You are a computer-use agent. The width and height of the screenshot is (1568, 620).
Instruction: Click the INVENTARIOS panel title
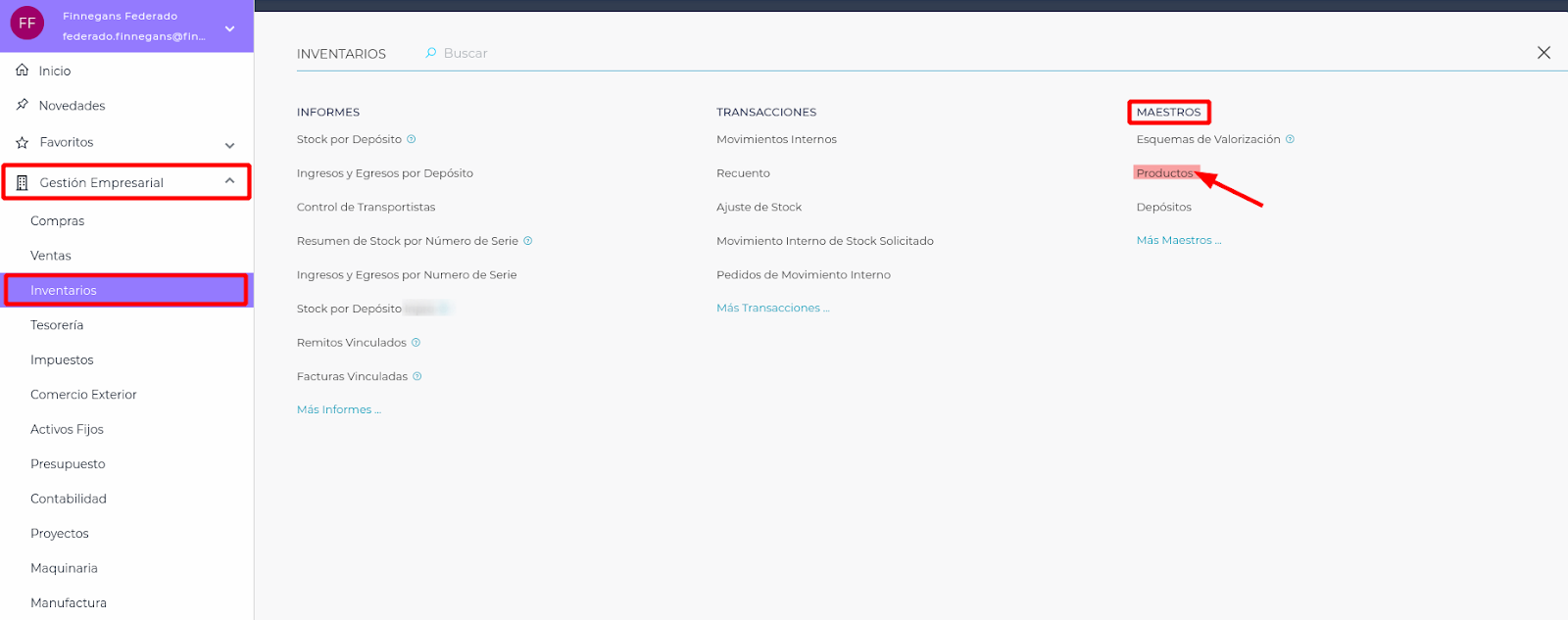pyautogui.click(x=341, y=54)
